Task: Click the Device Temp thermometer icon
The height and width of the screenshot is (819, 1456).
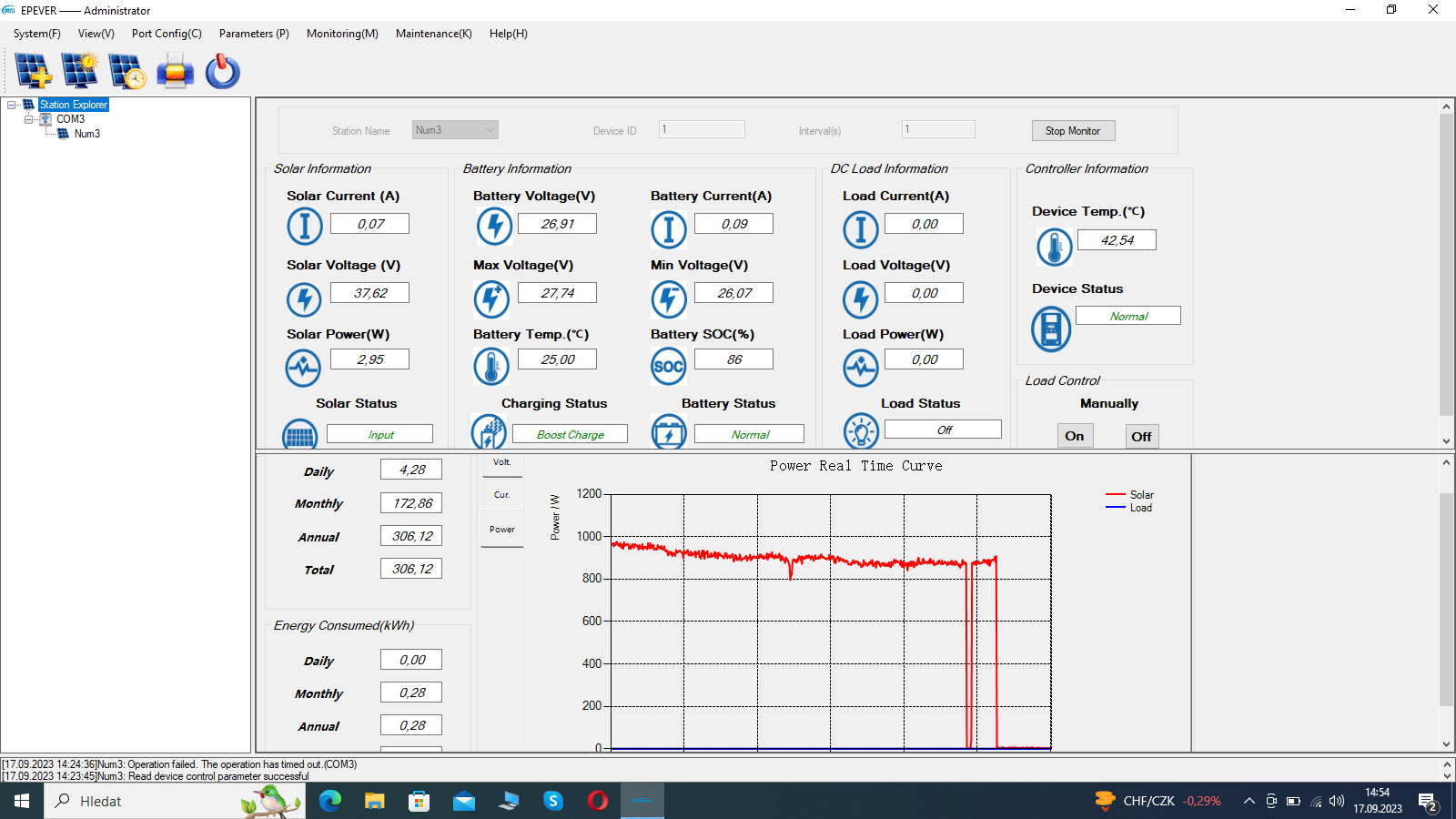Action: pos(1054,247)
